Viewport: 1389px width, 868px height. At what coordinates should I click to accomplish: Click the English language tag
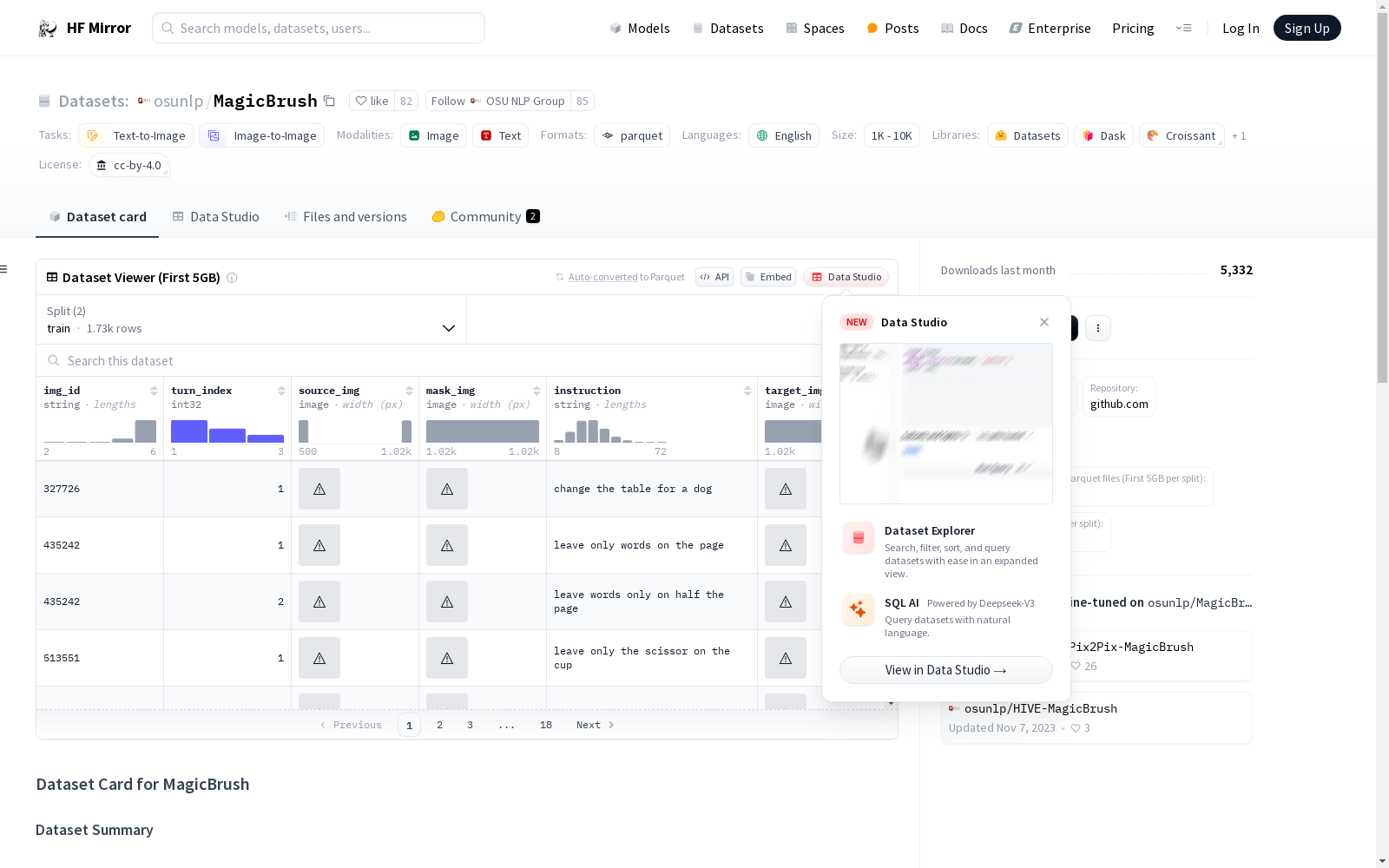tap(784, 135)
